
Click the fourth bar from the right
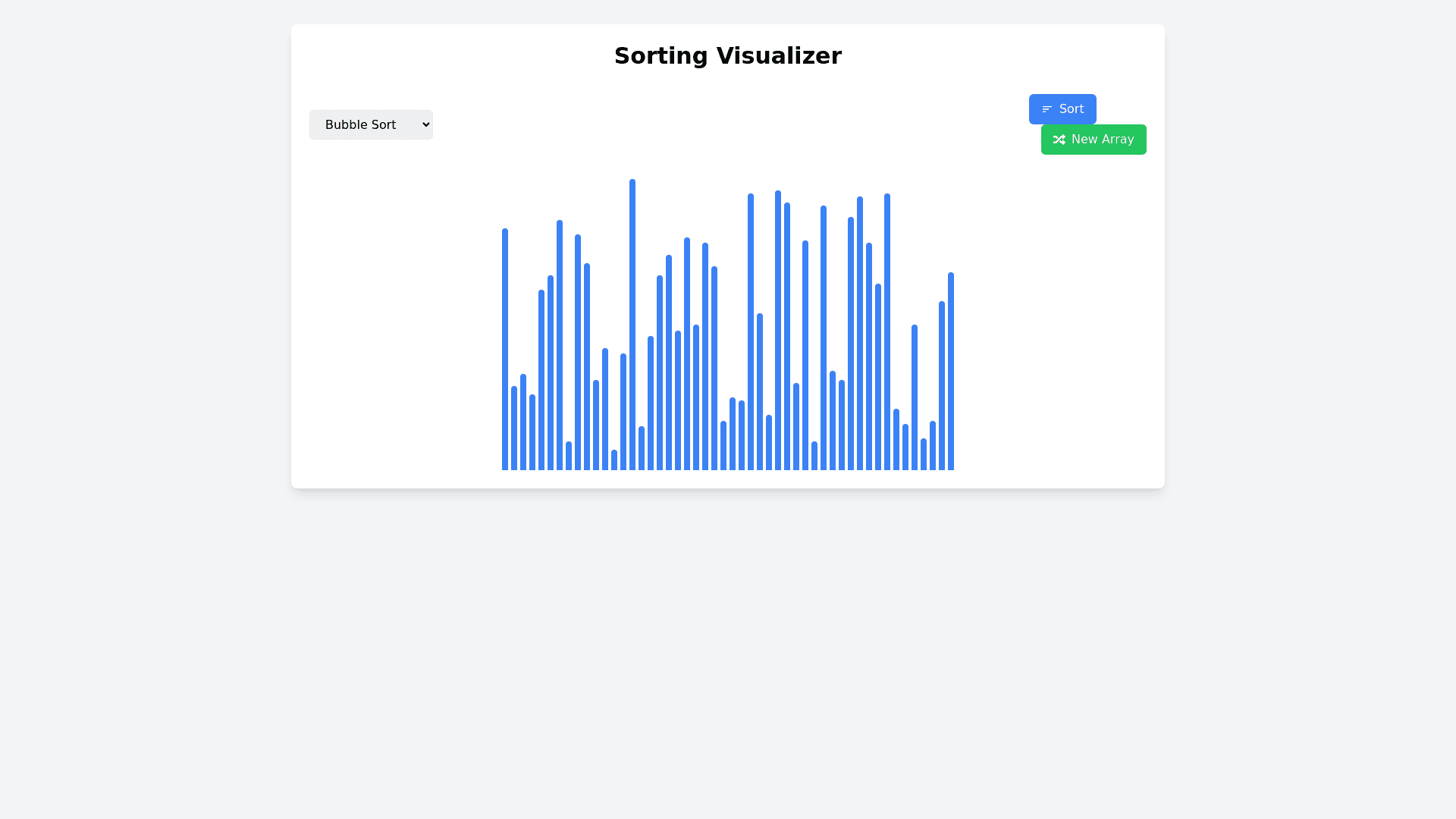coord(924,454)
